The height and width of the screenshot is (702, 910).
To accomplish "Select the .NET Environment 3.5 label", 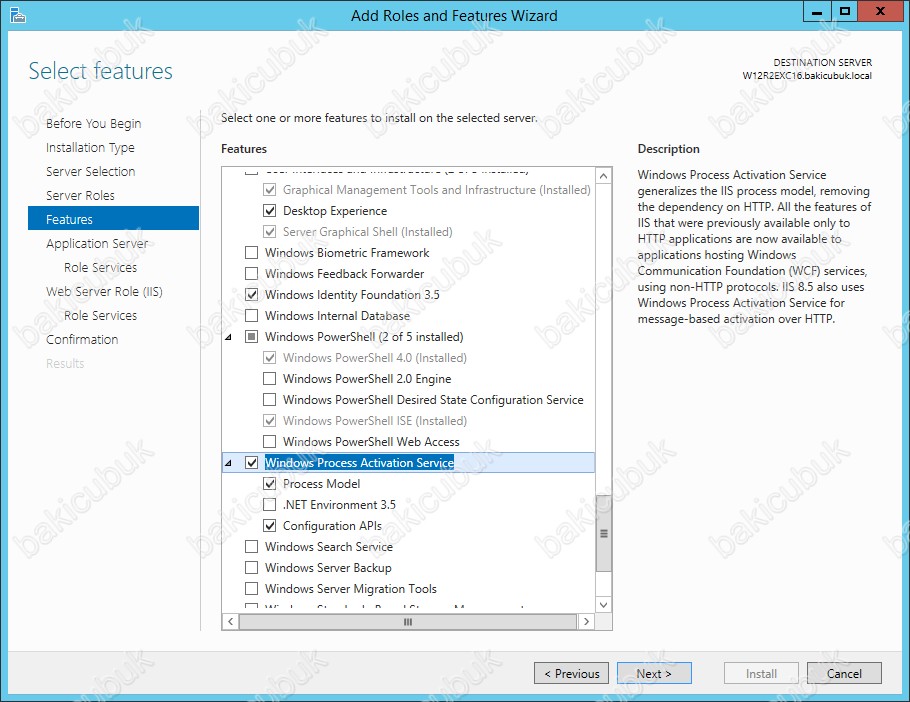I will (339, 504).
